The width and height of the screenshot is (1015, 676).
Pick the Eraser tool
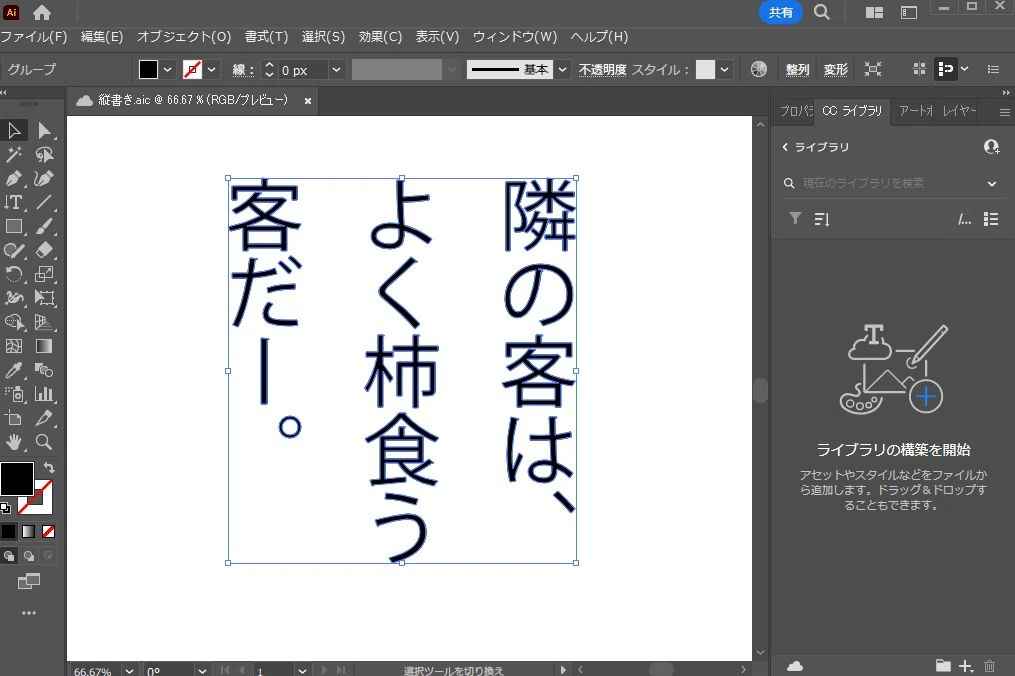(x=43, y=250)
